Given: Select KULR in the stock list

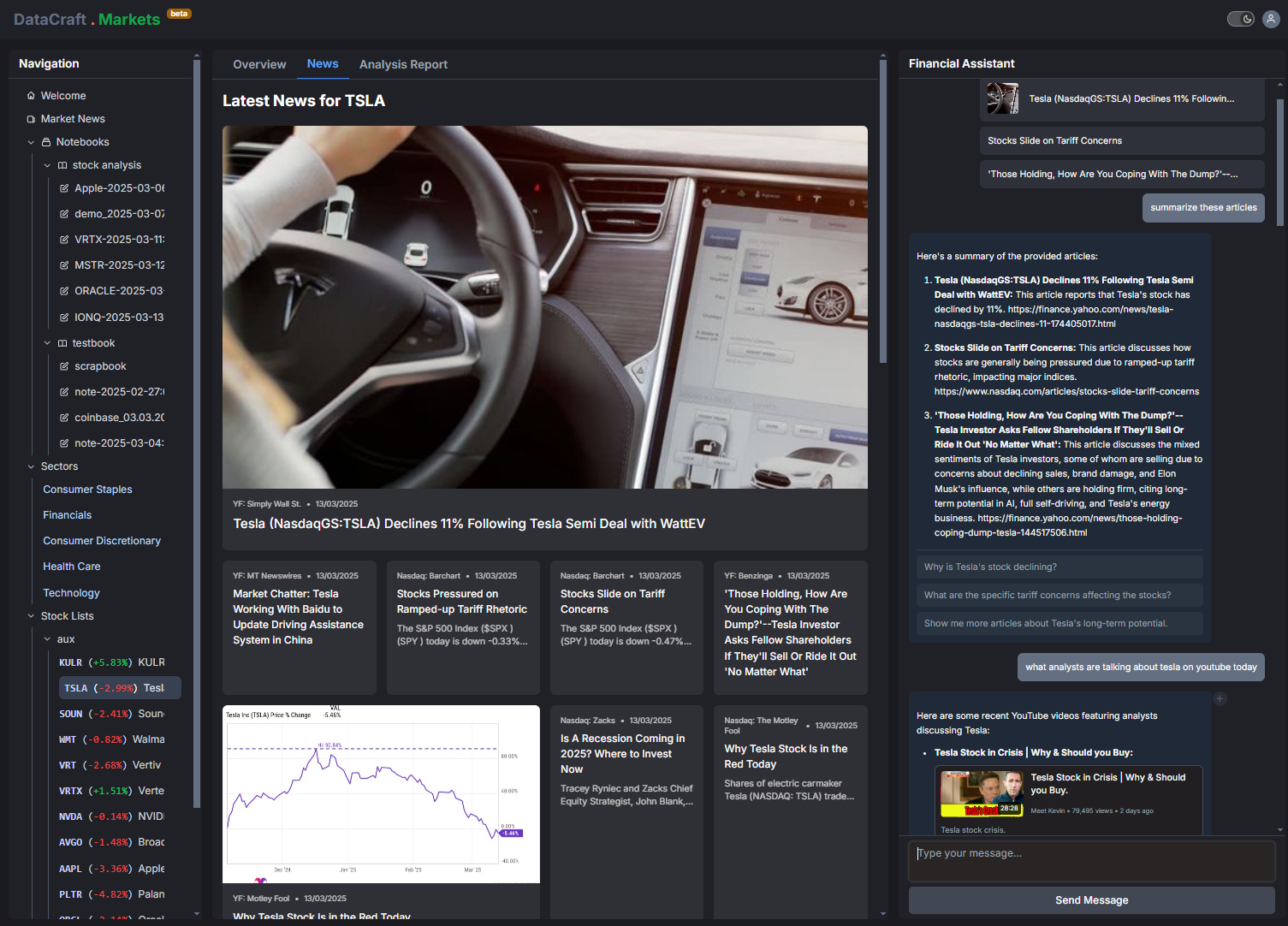Looking at the screenshot, I should [x=112, y=662].
